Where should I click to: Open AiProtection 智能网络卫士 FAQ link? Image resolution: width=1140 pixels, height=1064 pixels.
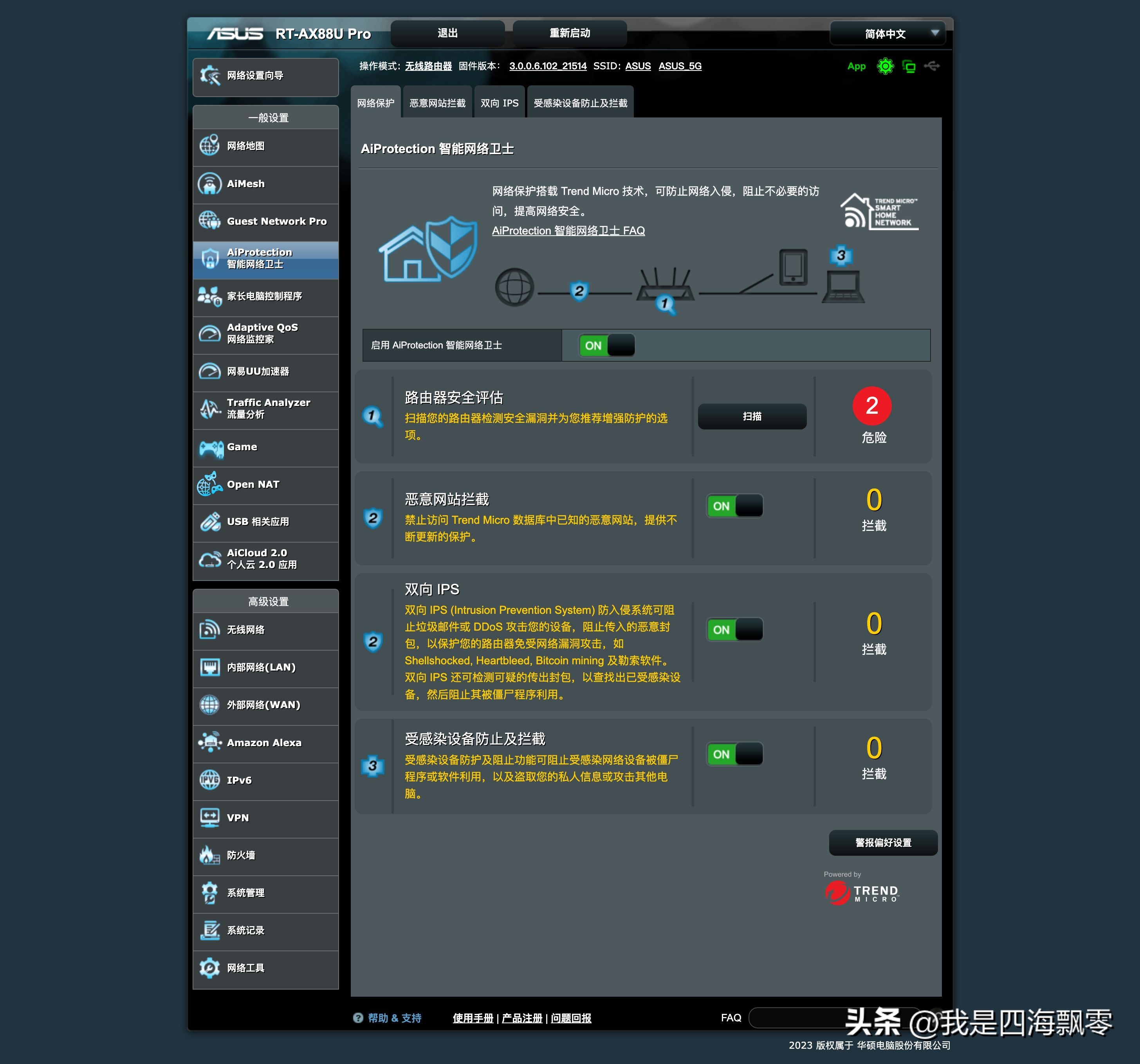coord(568,231)
